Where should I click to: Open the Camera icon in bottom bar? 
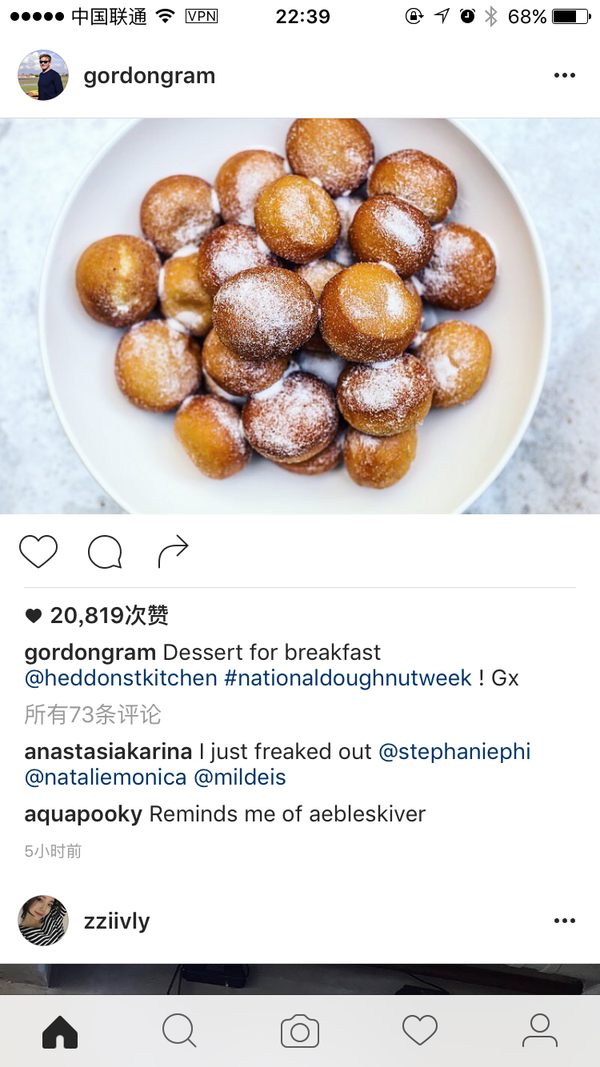(300, 1032)
